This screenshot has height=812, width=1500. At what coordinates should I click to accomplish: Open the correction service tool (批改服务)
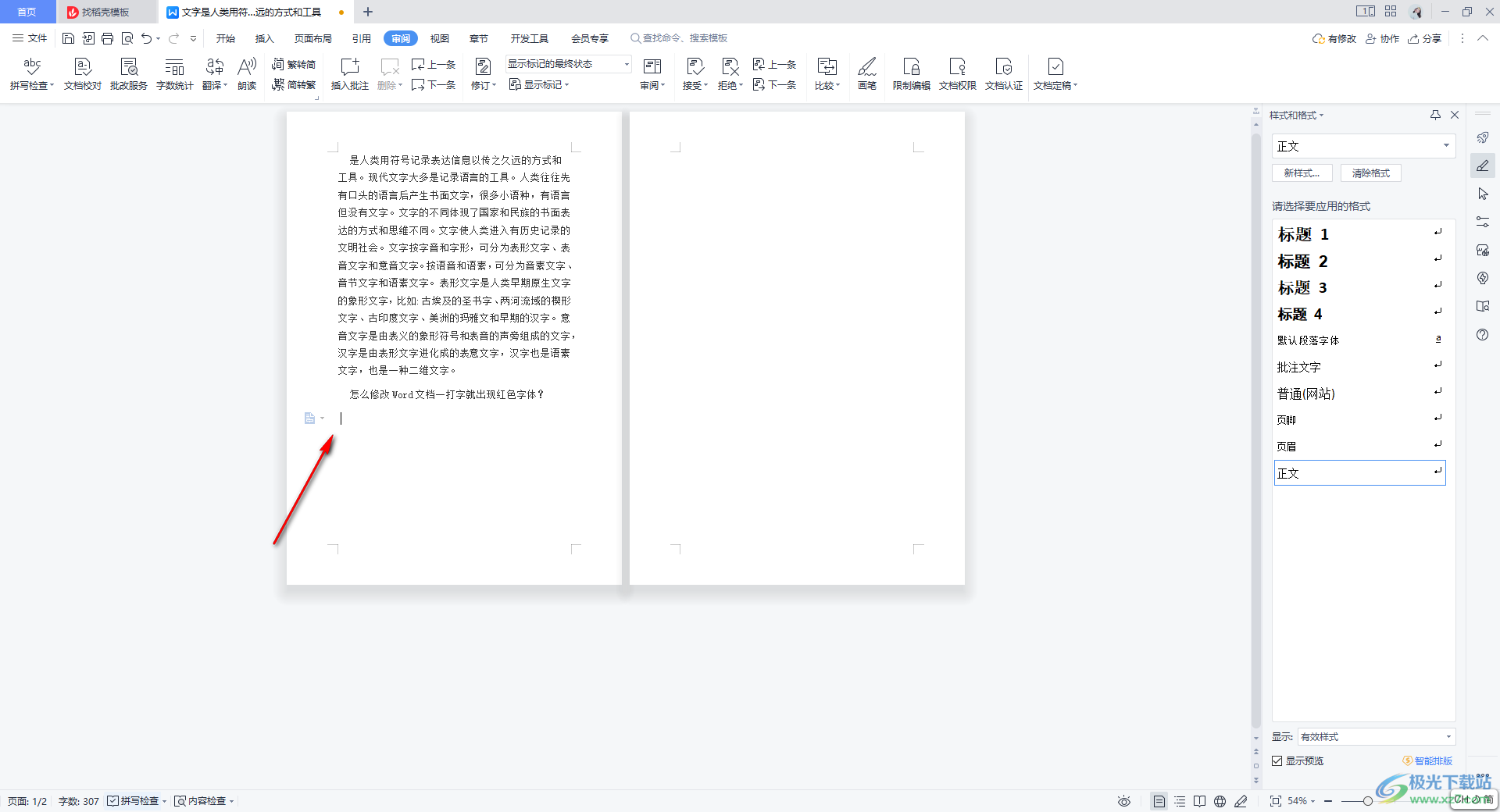coord(129,74)
